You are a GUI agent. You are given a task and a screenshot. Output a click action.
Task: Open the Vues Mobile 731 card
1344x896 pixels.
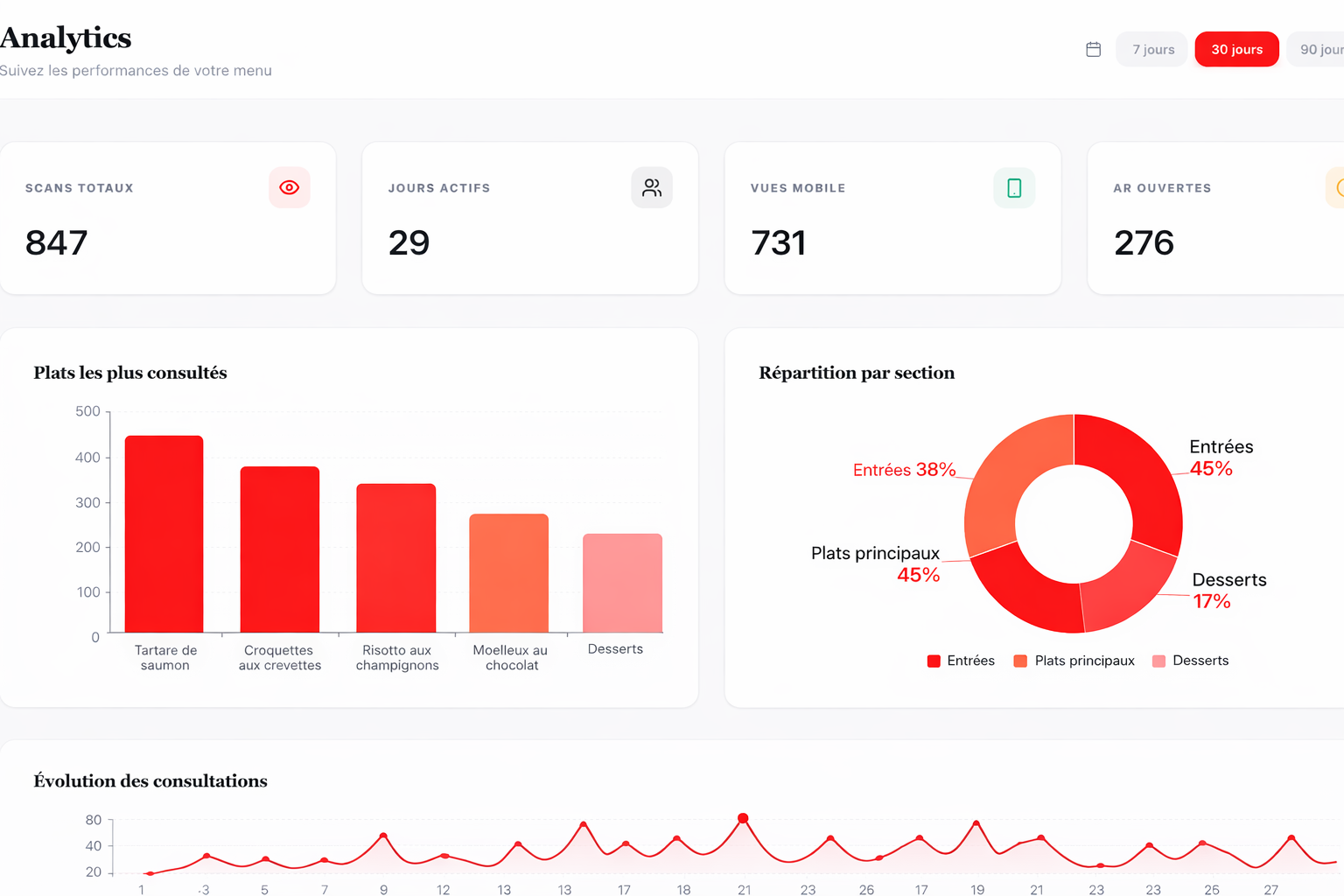click(x=892, y=219)
